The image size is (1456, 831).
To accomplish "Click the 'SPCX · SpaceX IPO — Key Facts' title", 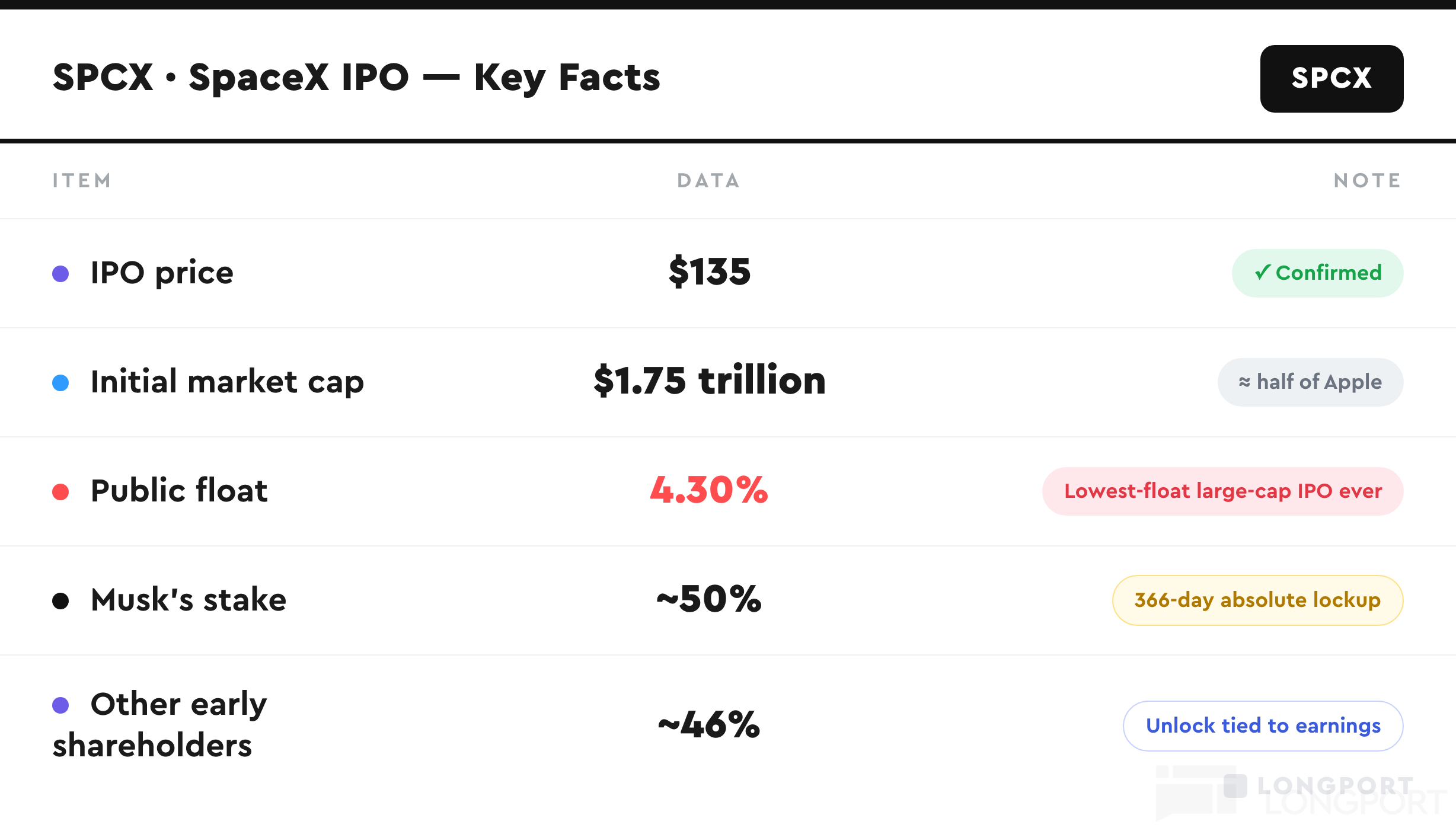I will pos(356,78).
